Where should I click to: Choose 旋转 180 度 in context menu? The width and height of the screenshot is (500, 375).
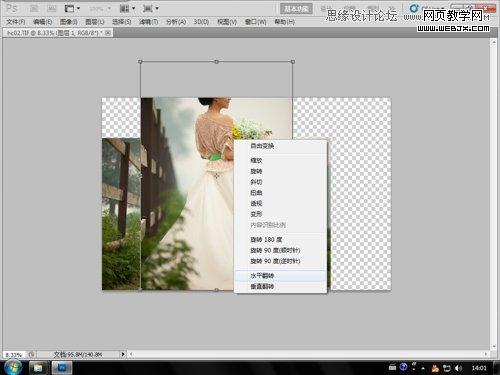[x=280, y=239]
